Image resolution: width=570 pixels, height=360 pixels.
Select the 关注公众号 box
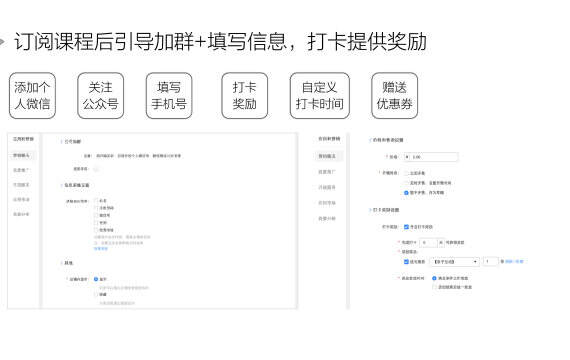point(101,96)
